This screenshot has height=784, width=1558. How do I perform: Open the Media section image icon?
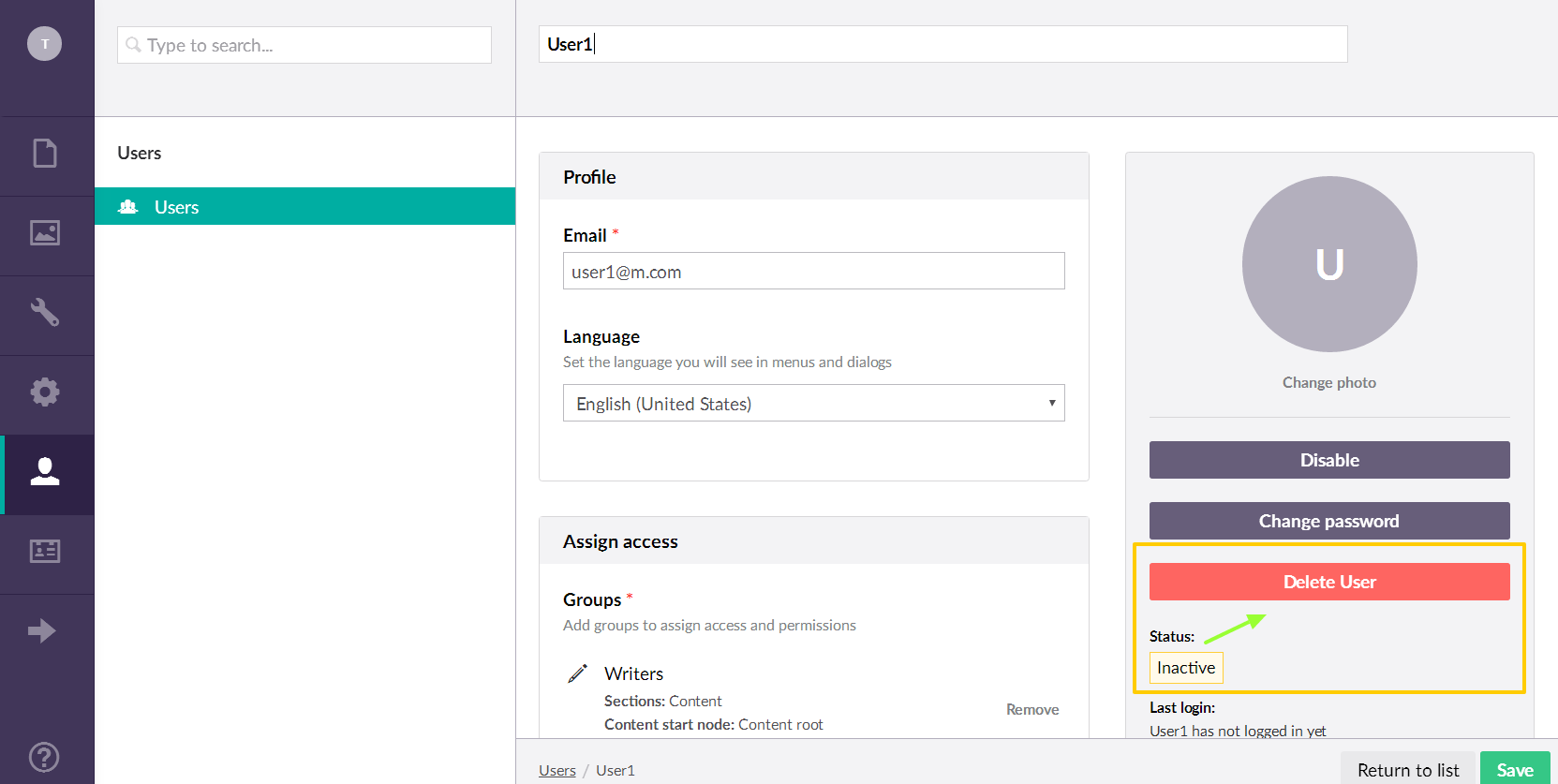click(45, 232)
